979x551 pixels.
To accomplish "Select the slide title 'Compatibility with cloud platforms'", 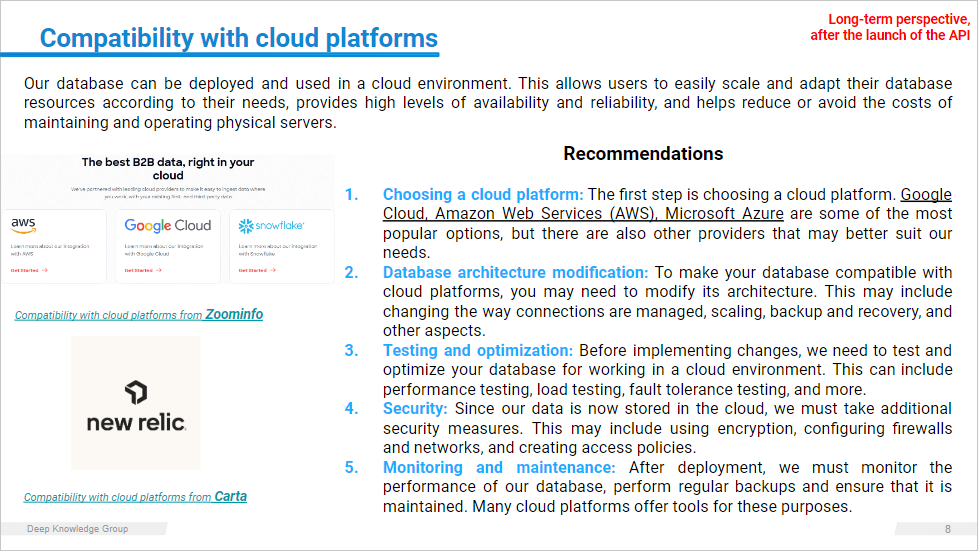I will coord(238,39).
